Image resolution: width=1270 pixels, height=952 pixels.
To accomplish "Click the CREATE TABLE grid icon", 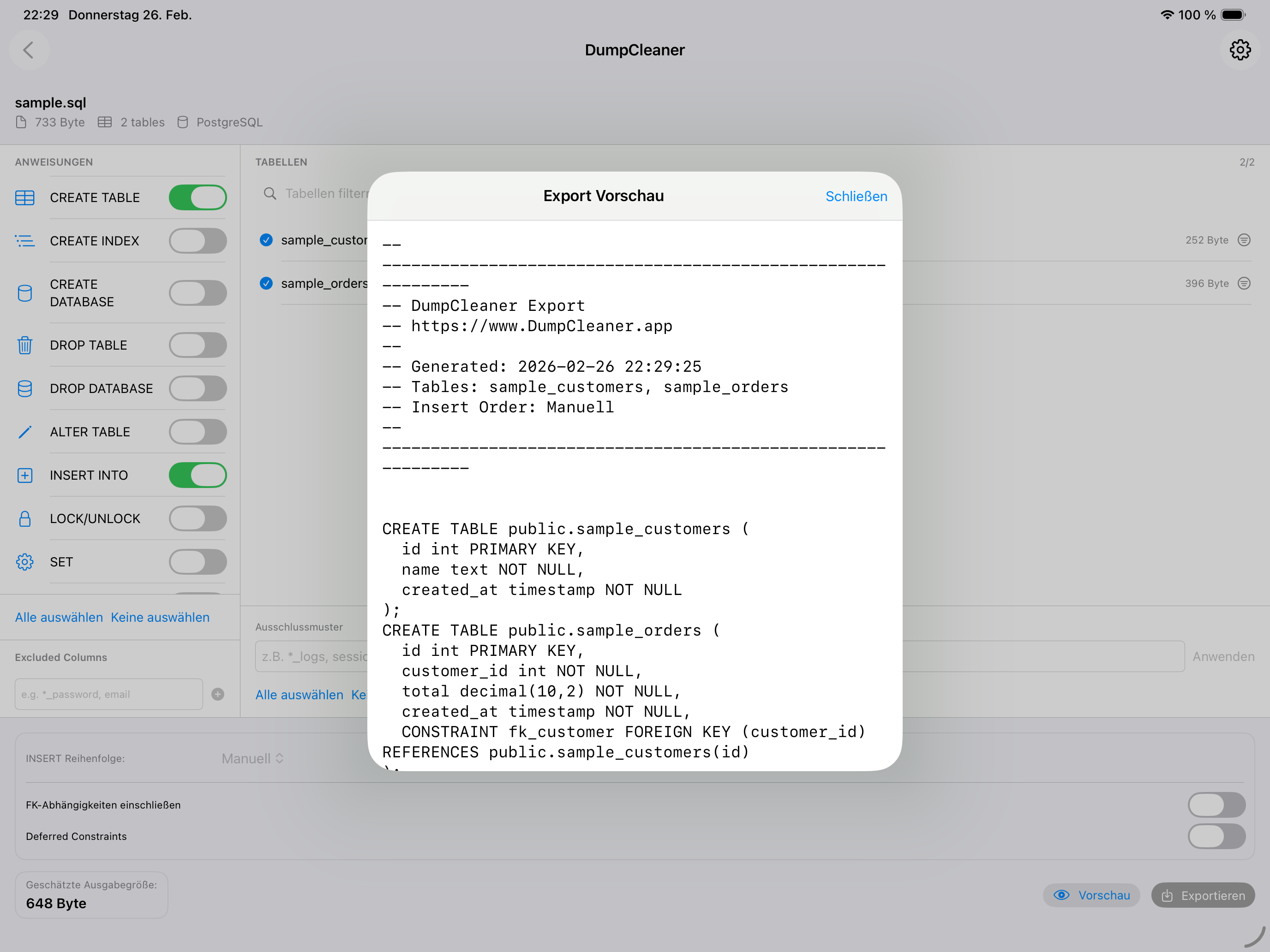I will click(24, 197).
